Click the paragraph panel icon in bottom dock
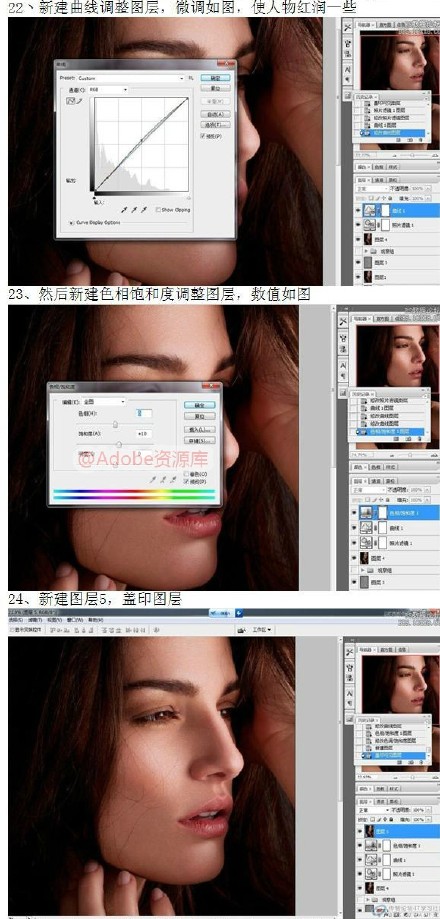The height and width of the screenshot is (919, 440). click(350, 703)
